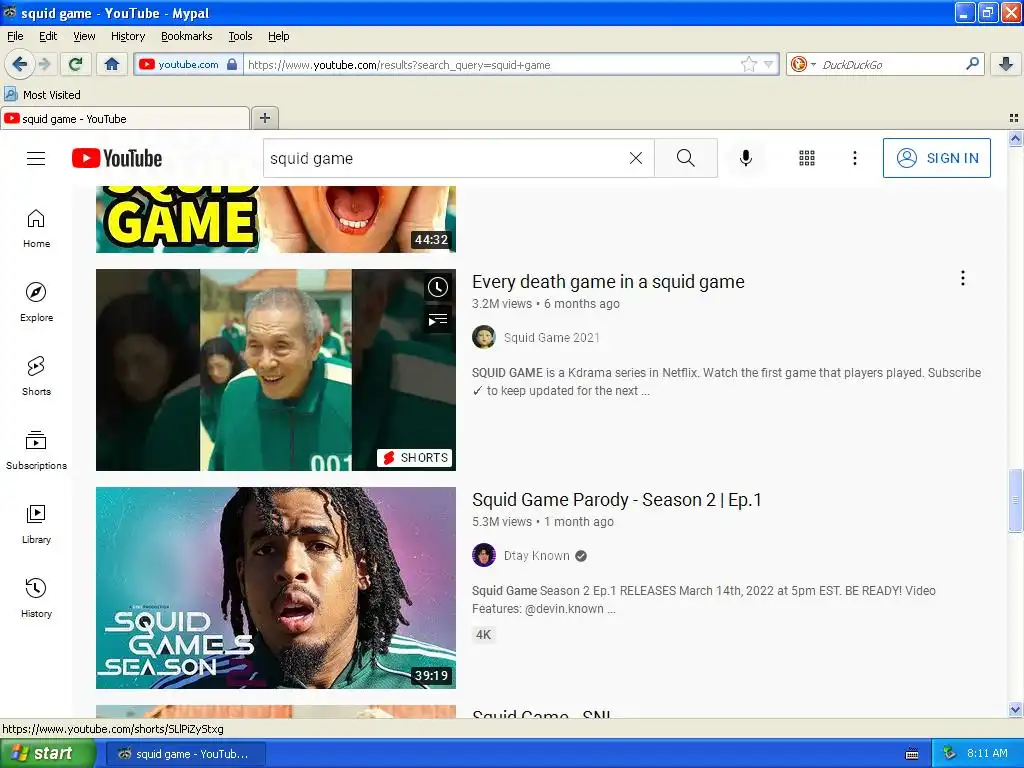Click the tab groups icon at far right

[x=1014, y=118]
